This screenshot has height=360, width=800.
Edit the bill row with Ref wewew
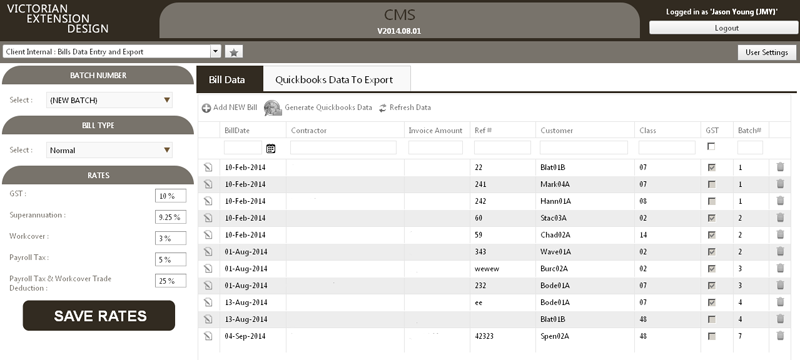[208, 268]
